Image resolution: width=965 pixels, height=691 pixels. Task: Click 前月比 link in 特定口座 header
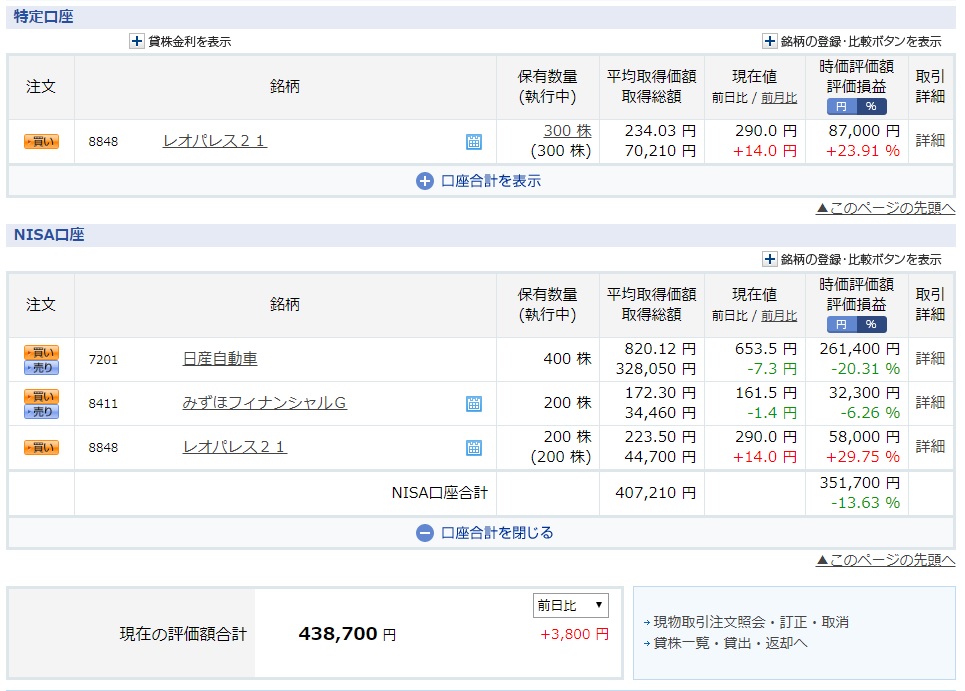779,98
